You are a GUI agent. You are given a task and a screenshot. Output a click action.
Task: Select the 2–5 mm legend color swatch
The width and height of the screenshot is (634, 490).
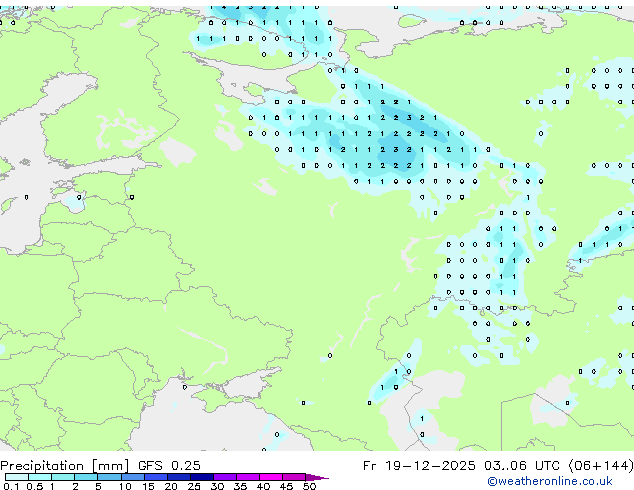coord(86,477)
